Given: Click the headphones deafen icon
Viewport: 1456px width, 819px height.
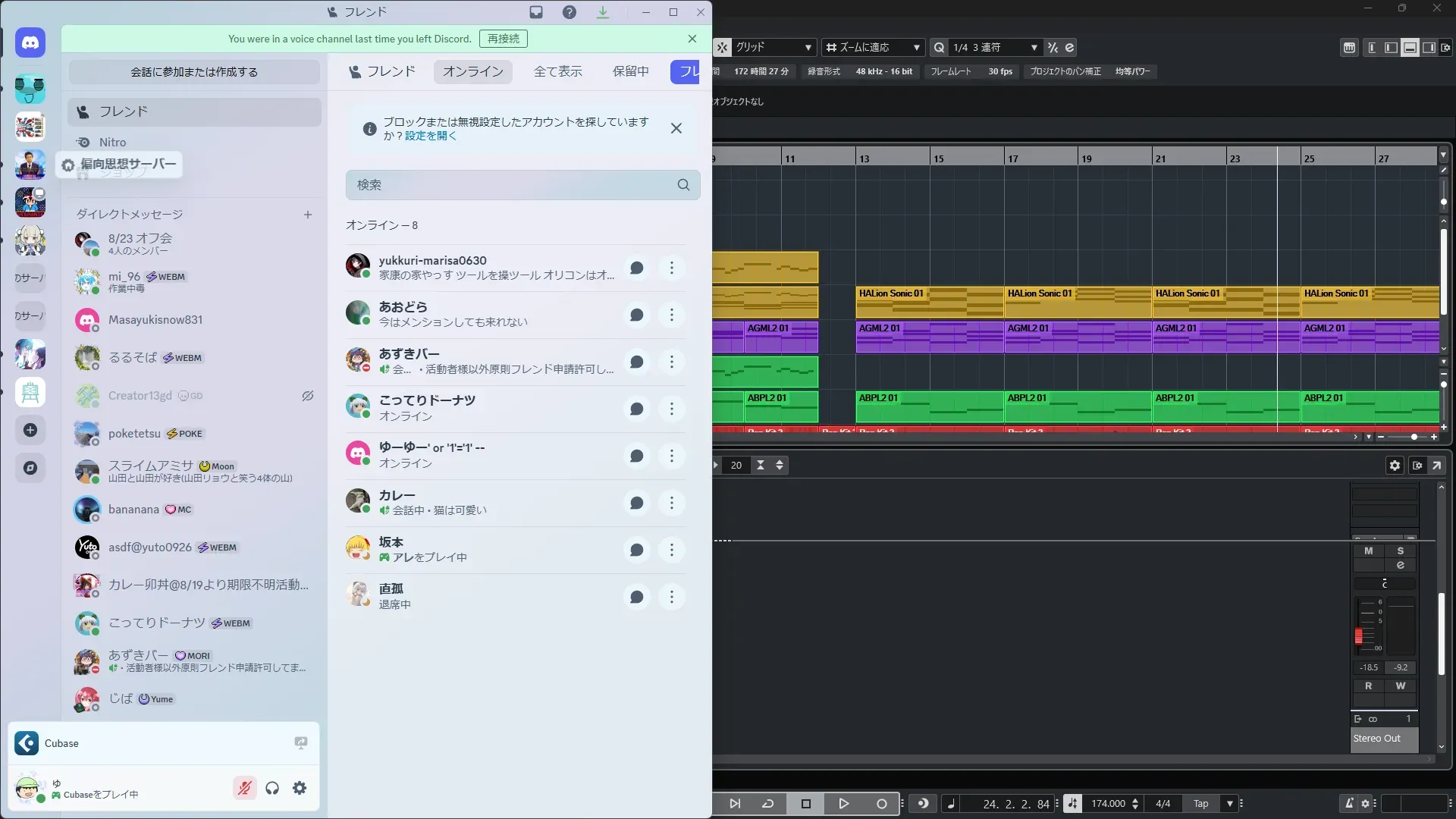Looking at the screenshot, I should (272, 788).
